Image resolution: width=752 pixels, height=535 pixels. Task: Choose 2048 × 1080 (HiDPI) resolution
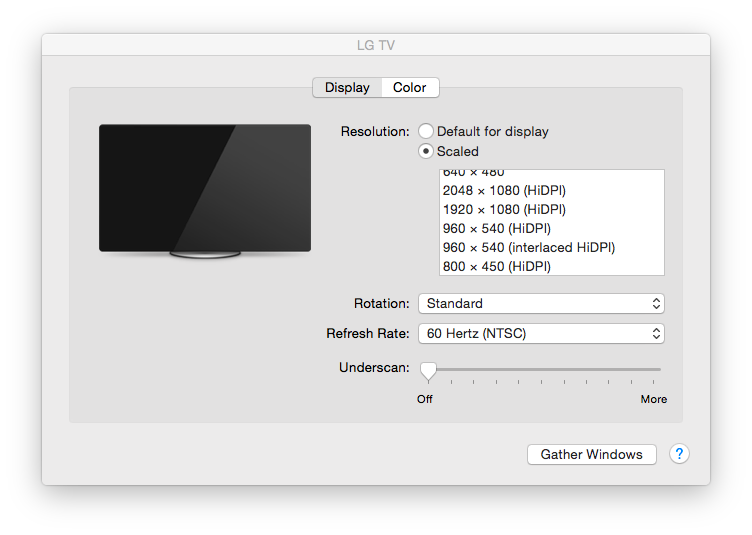click(x=552, y=190)
